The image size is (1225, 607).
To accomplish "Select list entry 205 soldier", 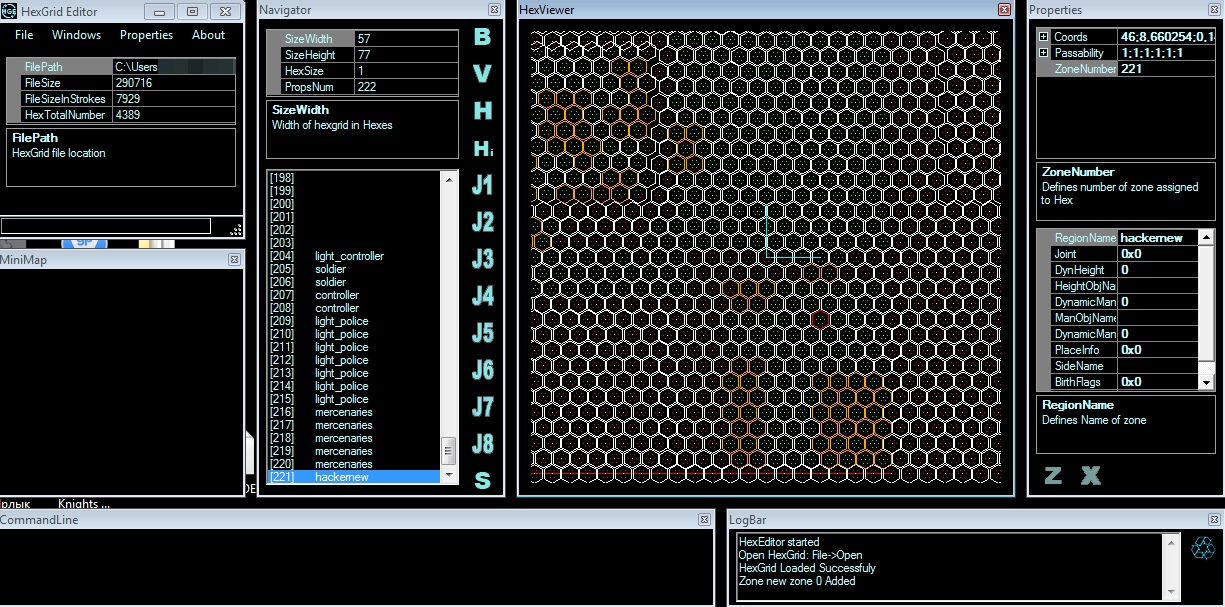I will 354,269.
